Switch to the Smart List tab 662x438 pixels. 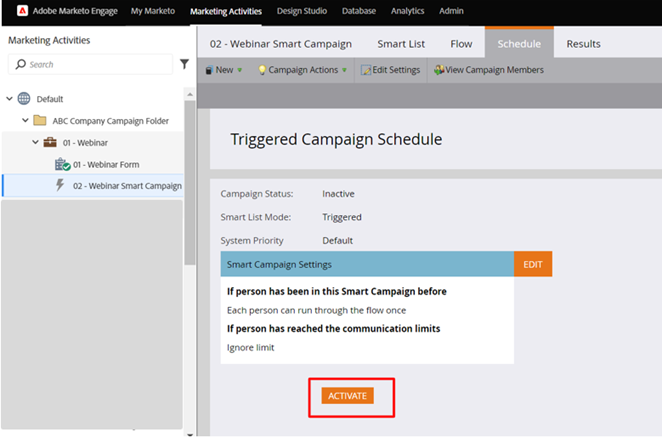pos(401,44)
